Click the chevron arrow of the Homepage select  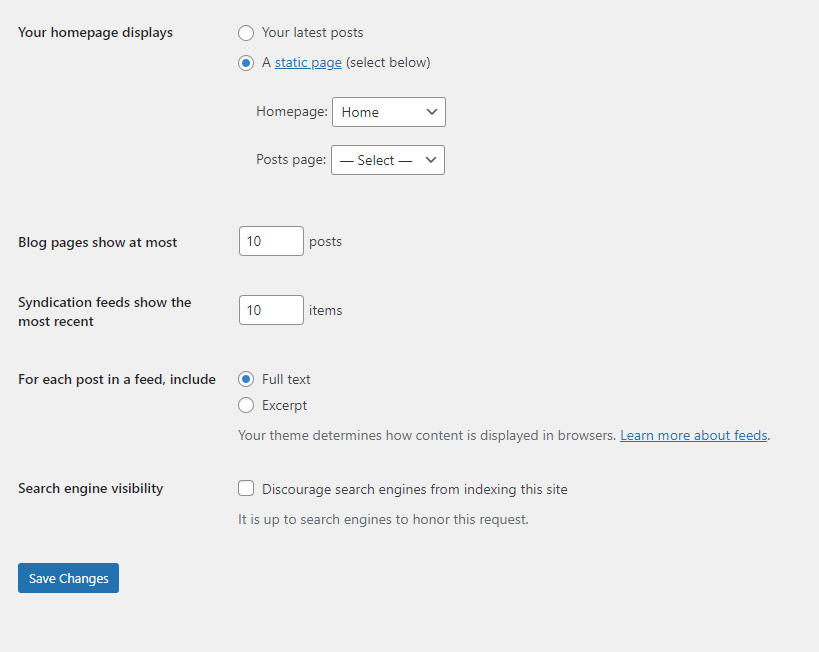coord(432,112)
